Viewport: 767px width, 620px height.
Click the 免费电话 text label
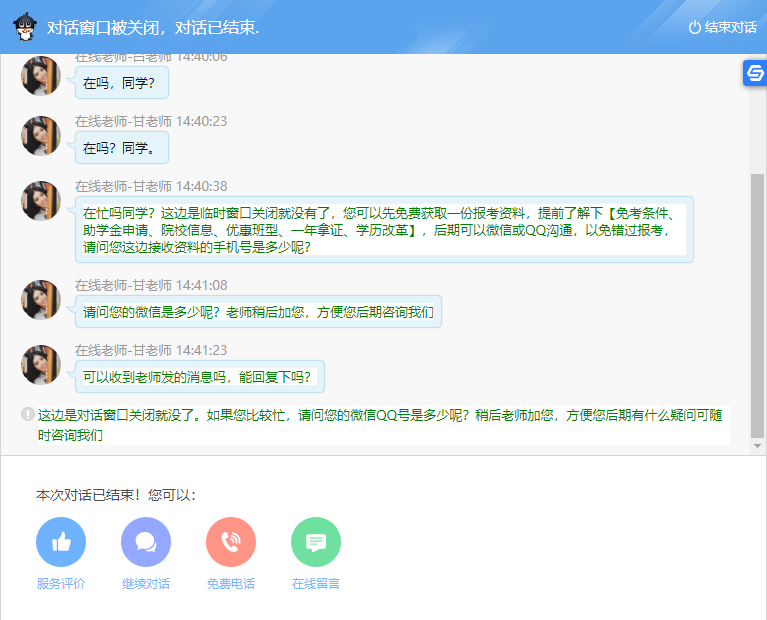pos(231,584)
